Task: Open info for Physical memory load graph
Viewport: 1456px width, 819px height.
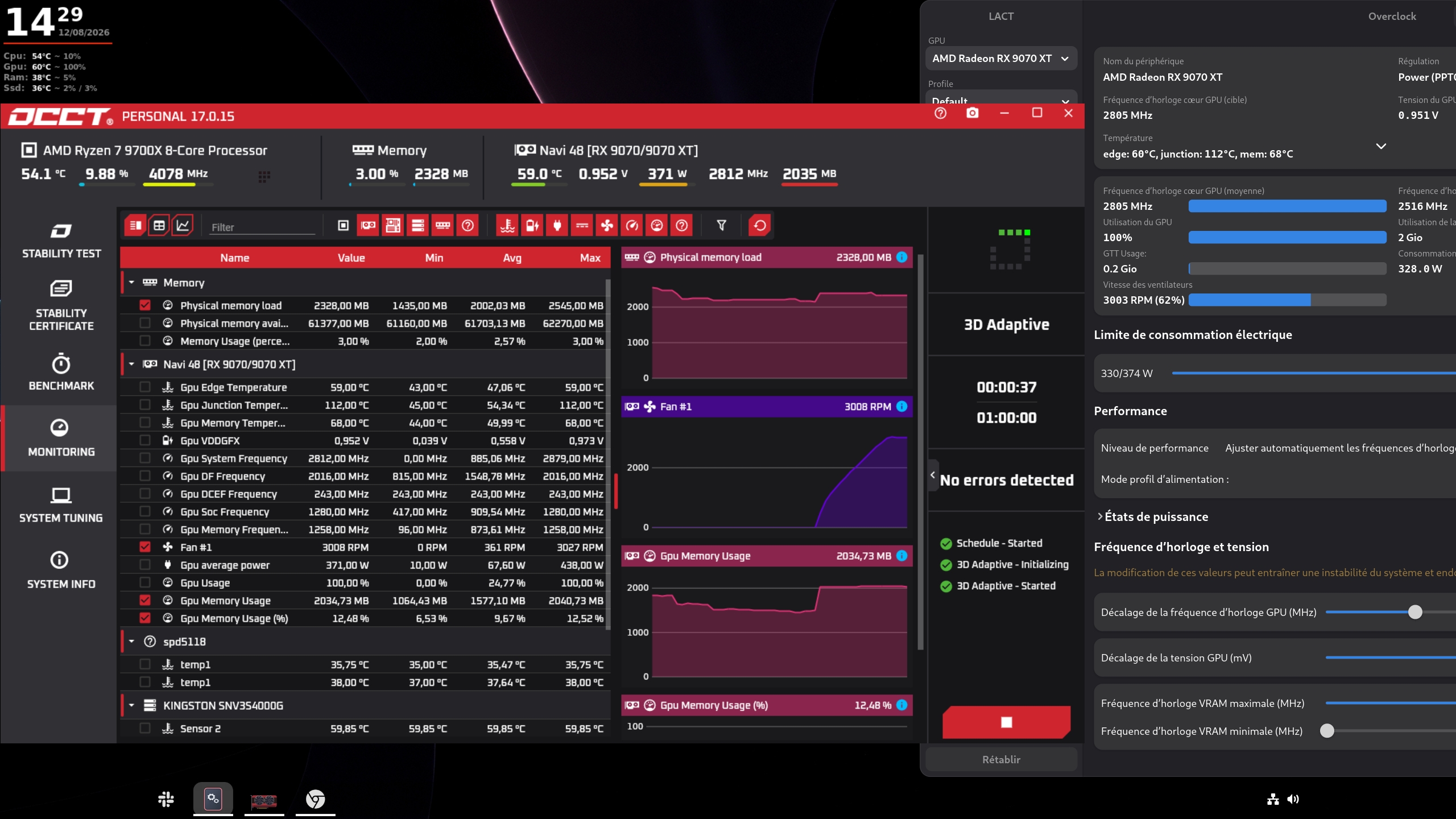Action: pyautogui.click(x=902, y=257)
